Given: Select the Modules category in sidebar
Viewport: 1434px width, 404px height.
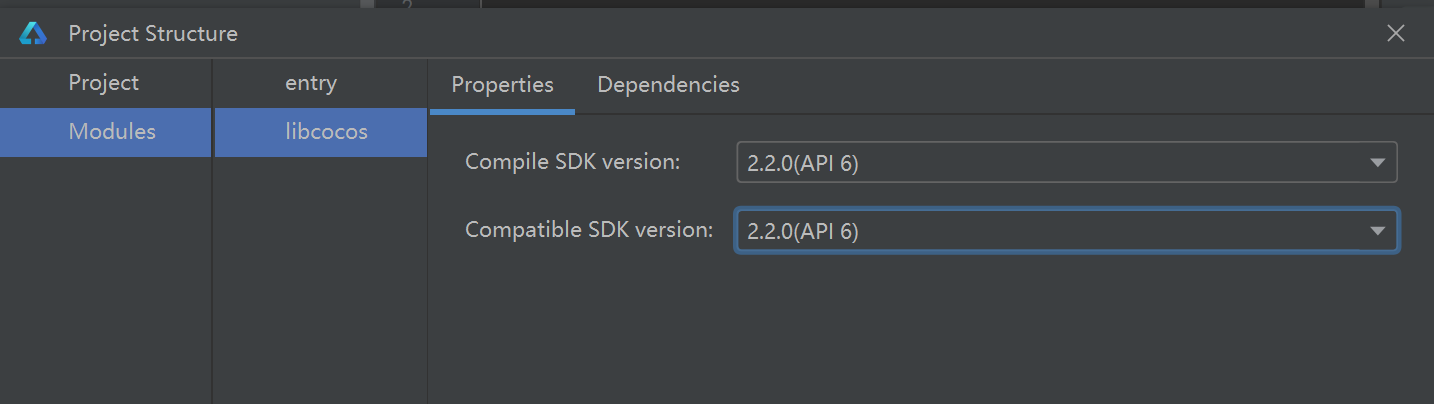Looking at the screenshot, I should pyautogui.click(x=111, y=131).
